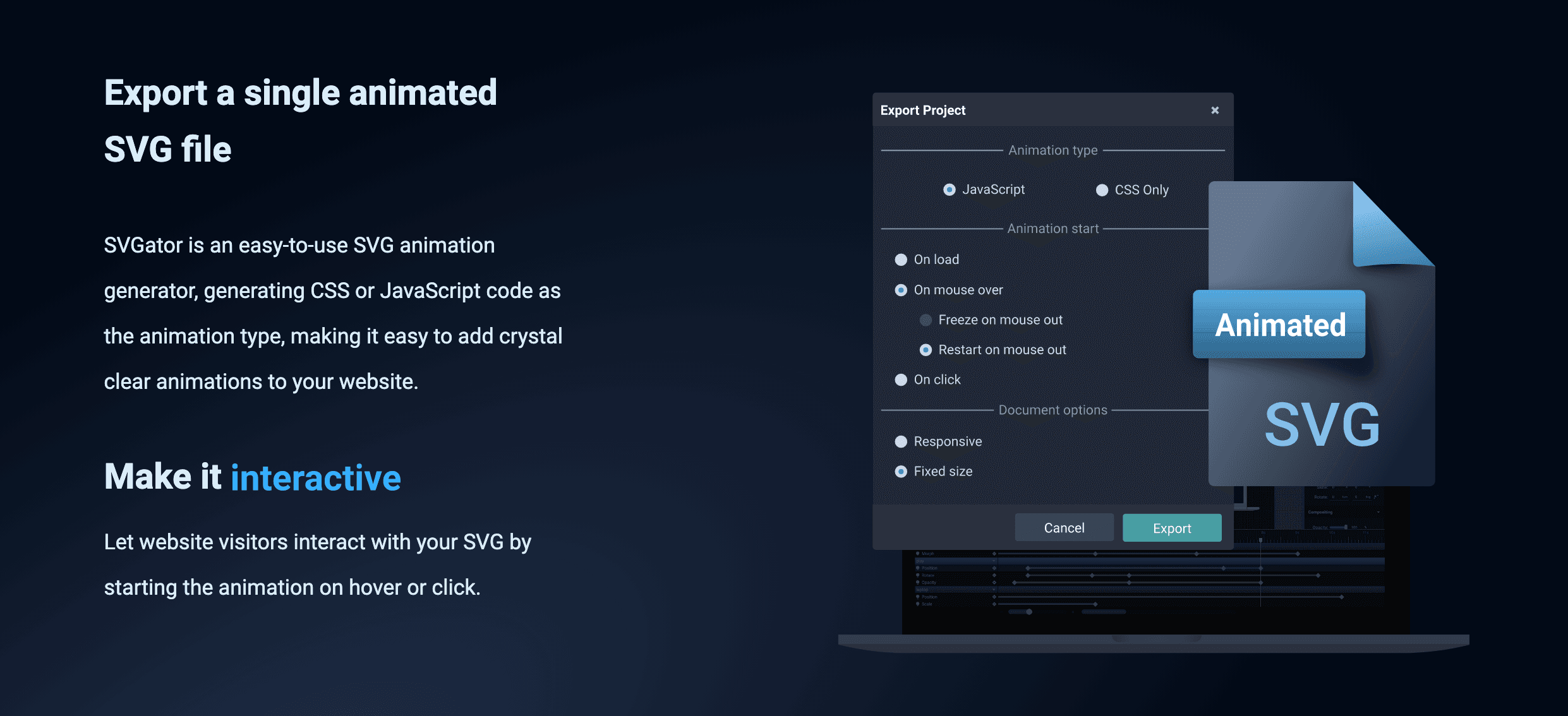Viewport: 1568px width, 716px height.
Task: Select the Responsive document option
Action: (901, 441)
